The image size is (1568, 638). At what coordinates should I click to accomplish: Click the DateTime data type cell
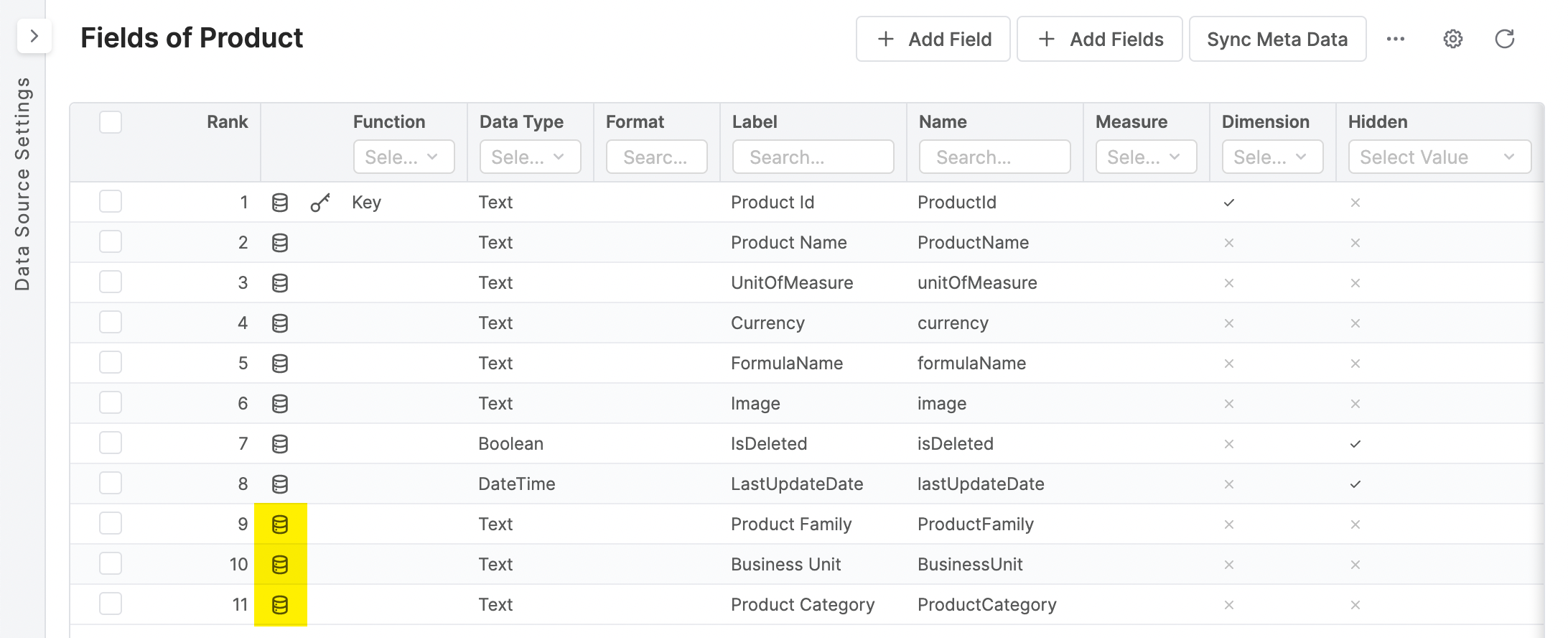point(517,484)
